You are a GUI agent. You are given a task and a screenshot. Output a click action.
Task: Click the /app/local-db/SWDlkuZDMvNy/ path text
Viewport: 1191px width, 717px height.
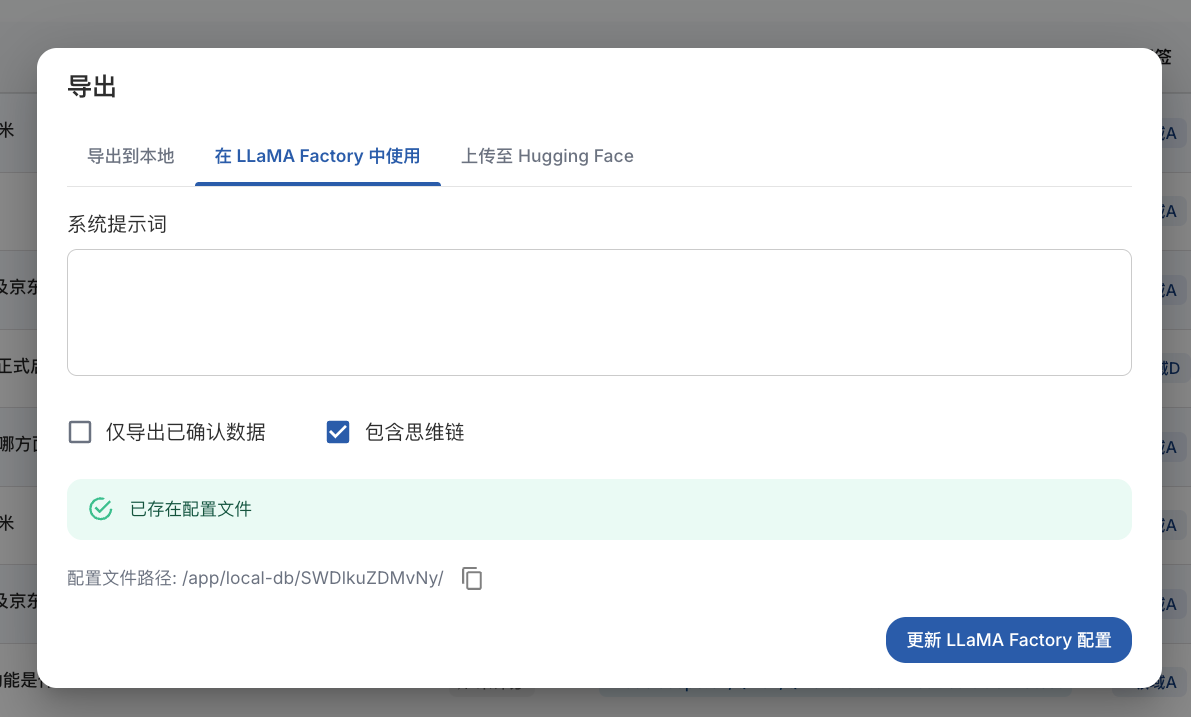click(x=312, y=578)
